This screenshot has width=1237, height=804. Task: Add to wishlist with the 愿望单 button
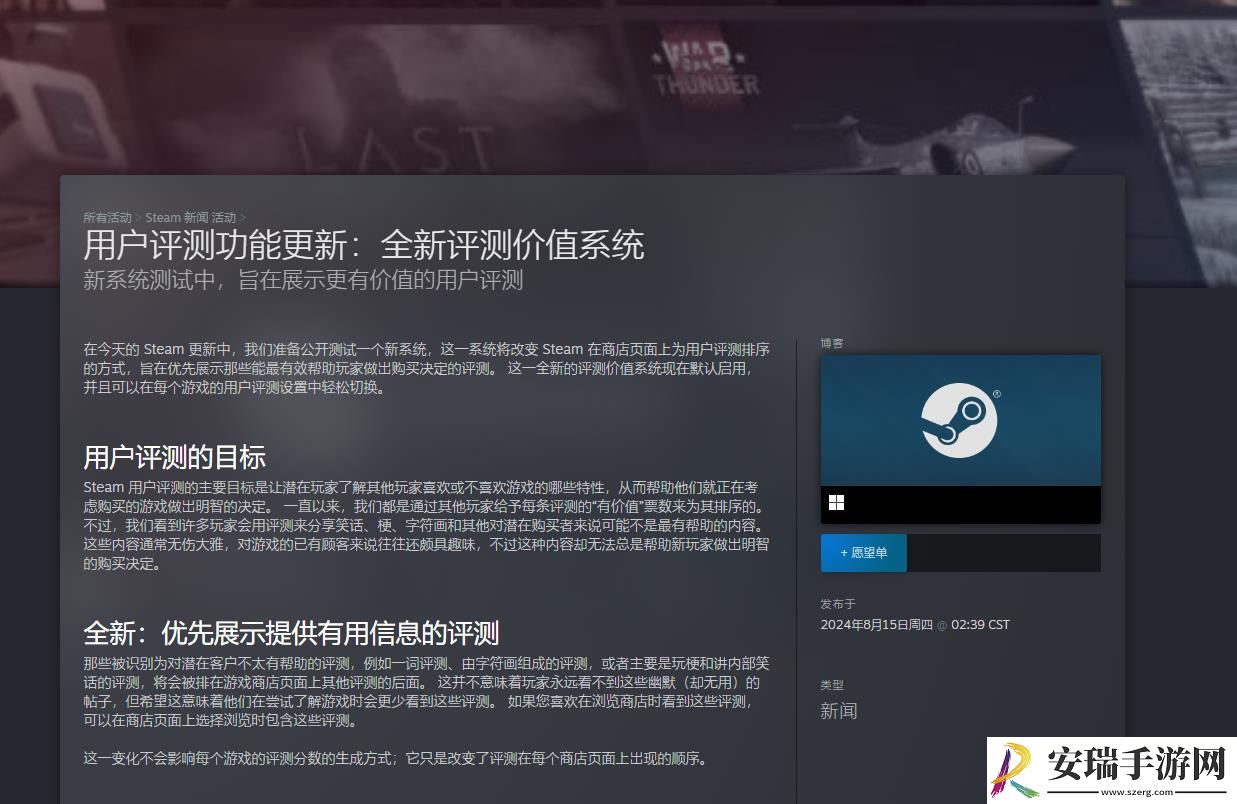coord(864,553)
